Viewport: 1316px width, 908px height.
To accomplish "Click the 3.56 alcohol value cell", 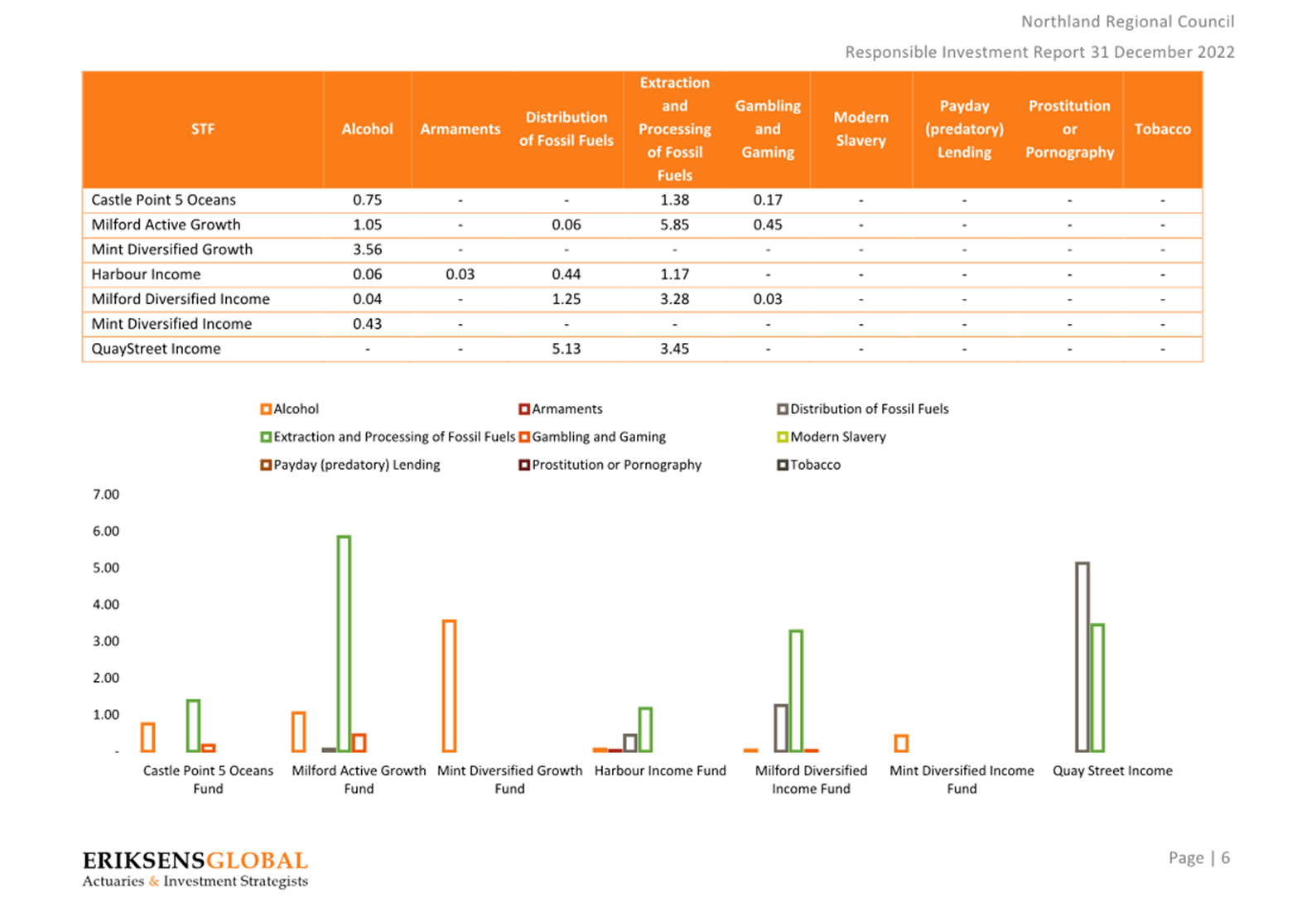I will click(367, 249).
